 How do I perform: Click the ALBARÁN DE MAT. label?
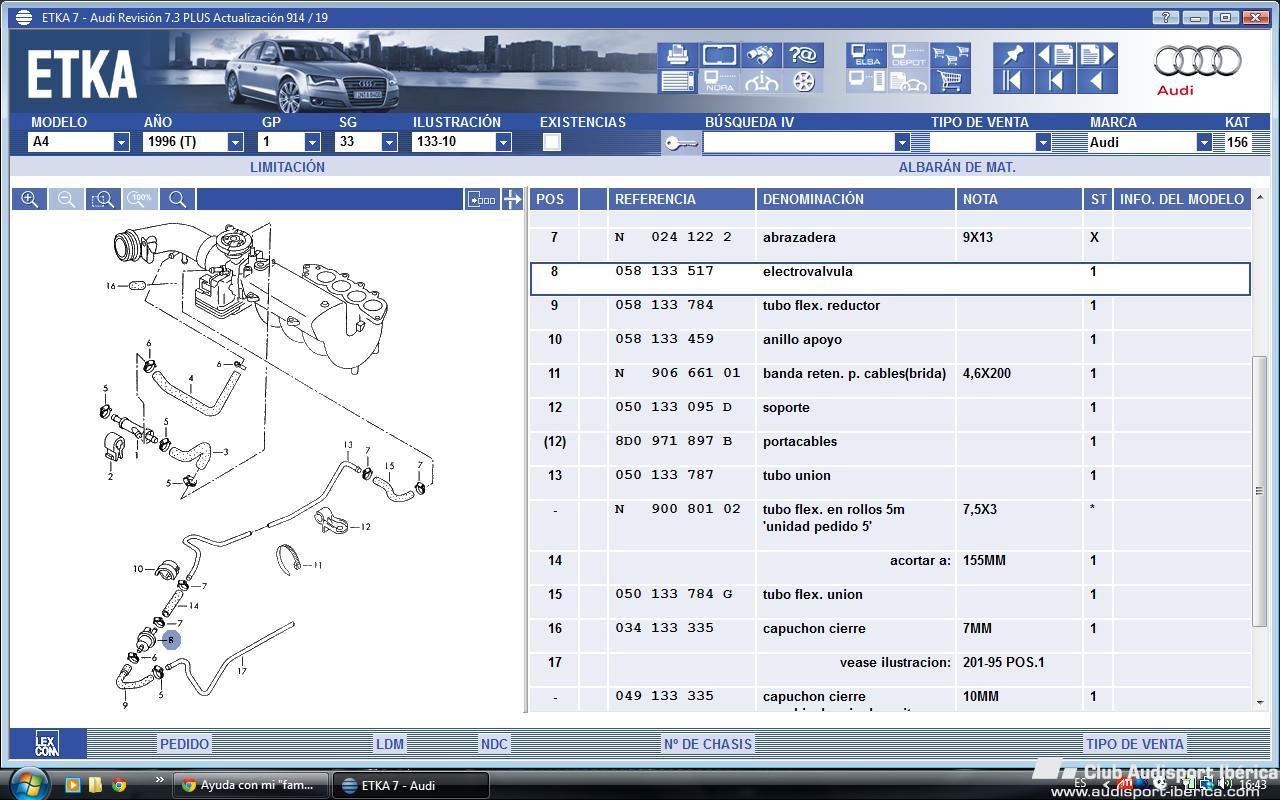click(x=957, y=167)
